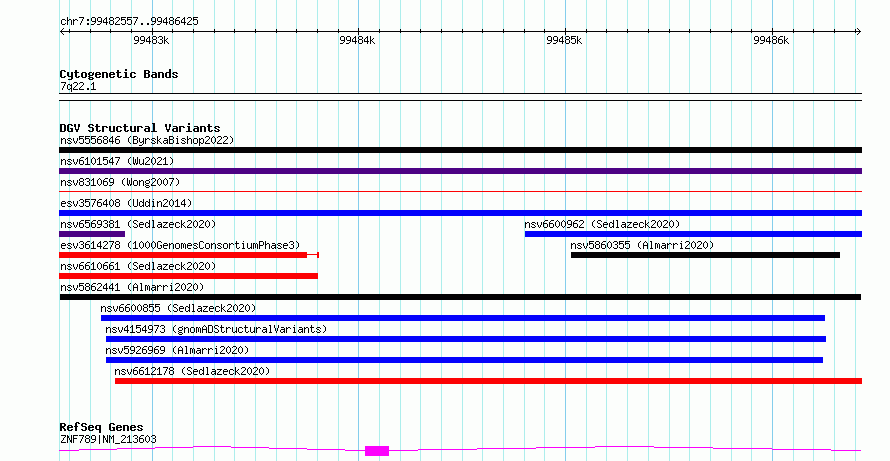Select the nsv4154973 gnomAD blue bar
This screenshot has height=461, width=890.
click(466, 339)
